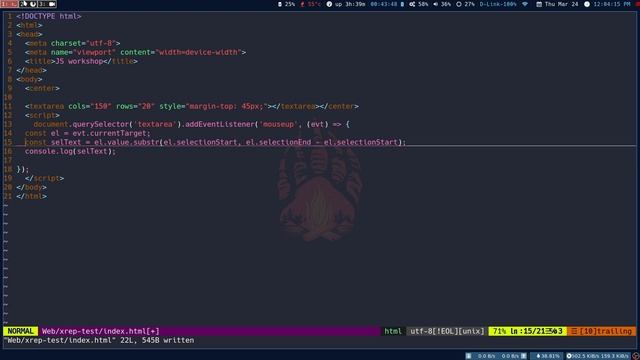Click addEventListener on line 13
This screenshot has width=640, height=360.
(x=220, y=124)
